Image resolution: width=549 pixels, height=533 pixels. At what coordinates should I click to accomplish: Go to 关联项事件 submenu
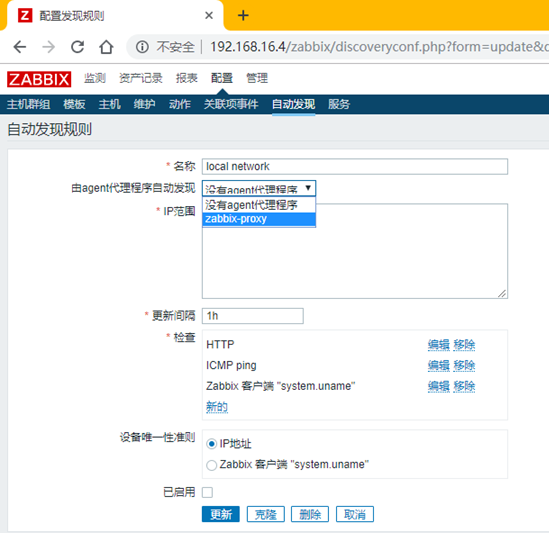(x=231, y=104)
